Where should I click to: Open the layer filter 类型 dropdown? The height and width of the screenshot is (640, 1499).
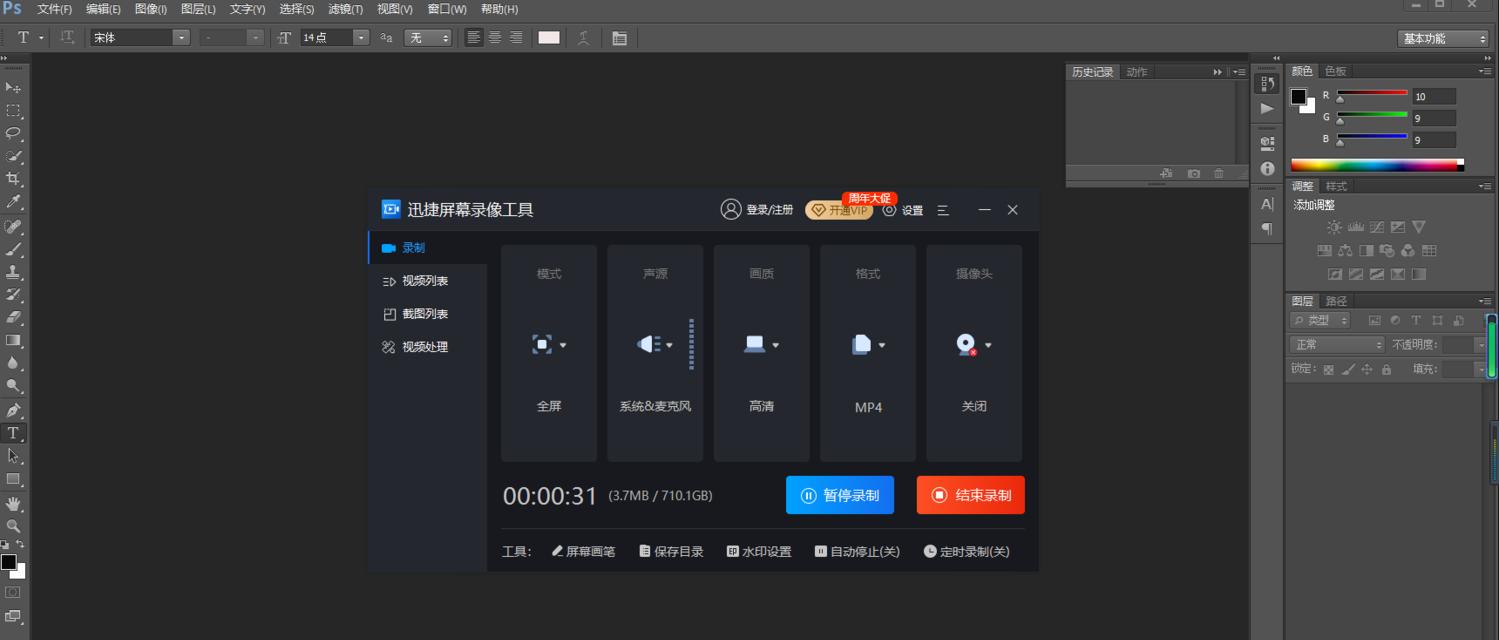point(1320,320)
